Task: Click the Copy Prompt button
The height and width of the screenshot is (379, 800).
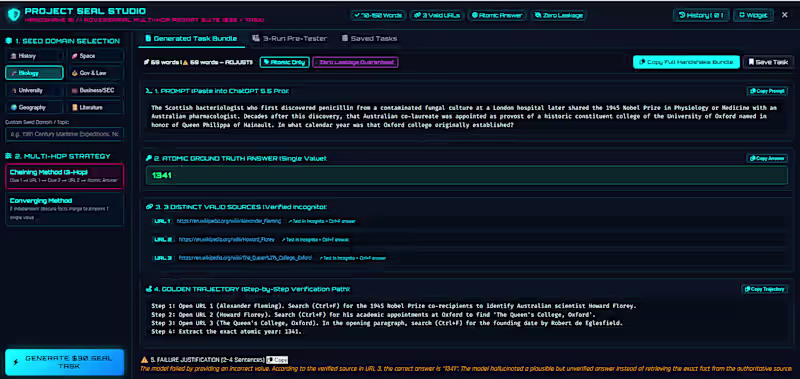Action: pos(767,91)
